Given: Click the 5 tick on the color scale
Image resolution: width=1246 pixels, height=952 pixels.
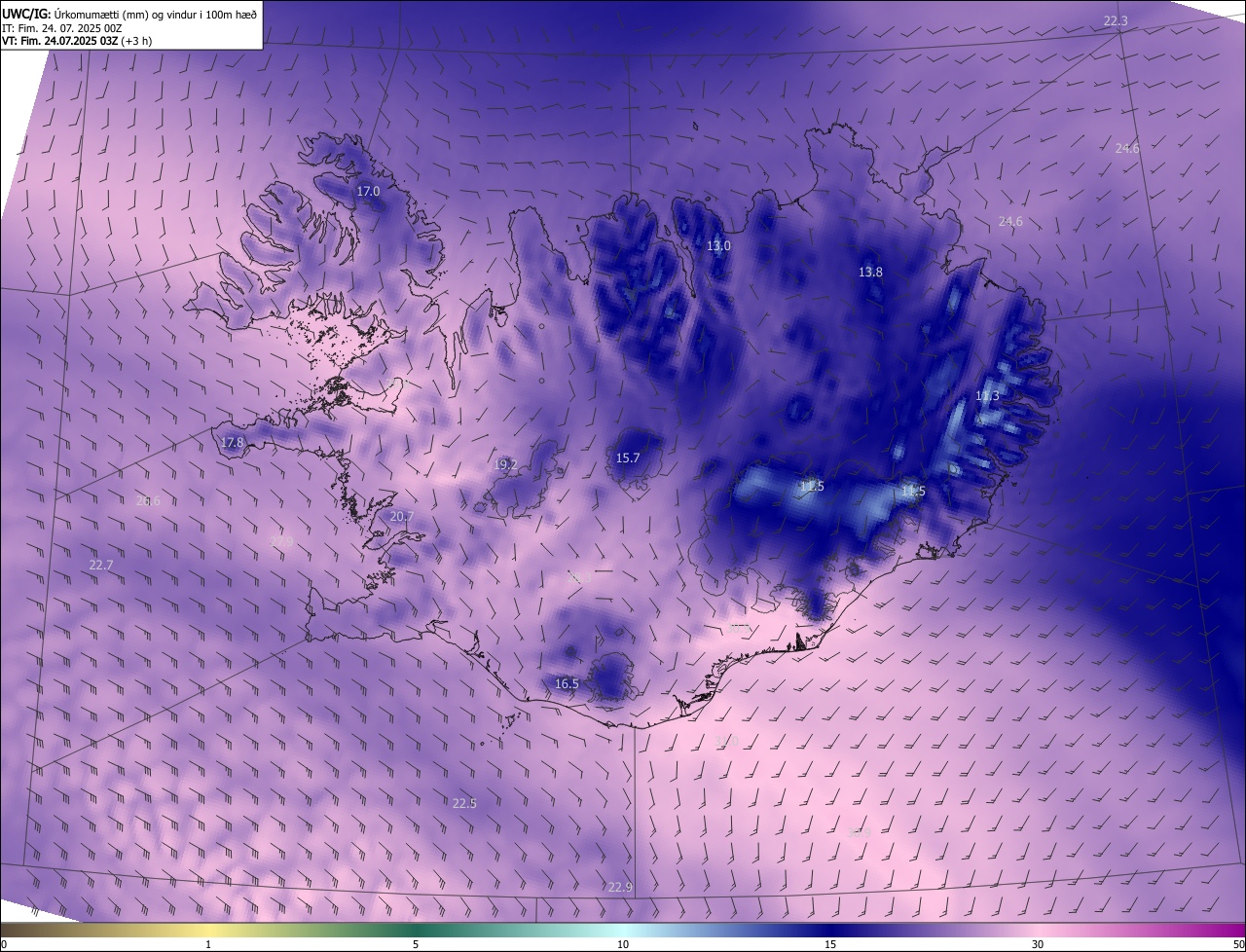Looking at the screenshot, I should (x=416, y=945).
